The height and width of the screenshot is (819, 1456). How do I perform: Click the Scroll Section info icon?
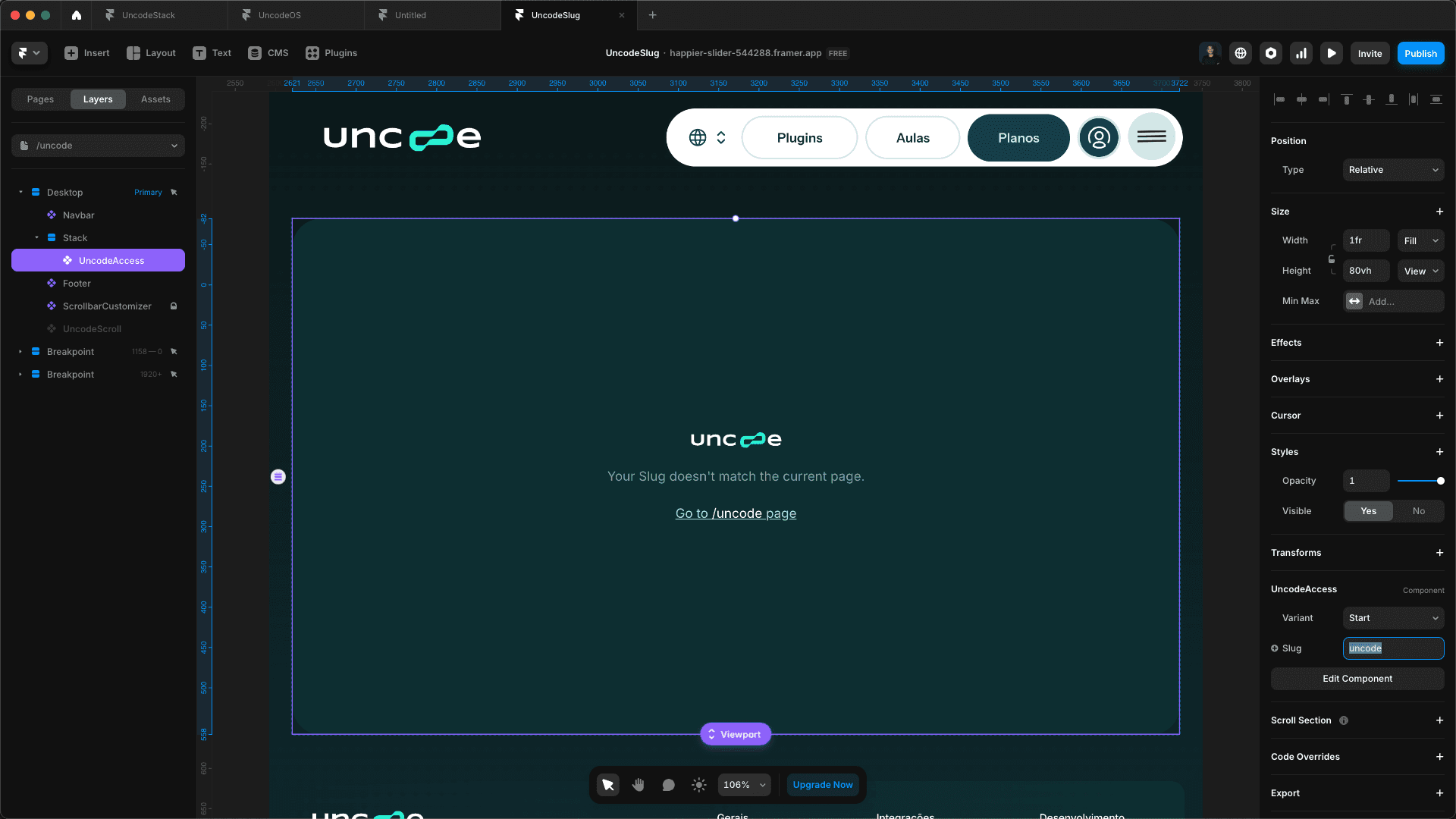(1344, 720)
